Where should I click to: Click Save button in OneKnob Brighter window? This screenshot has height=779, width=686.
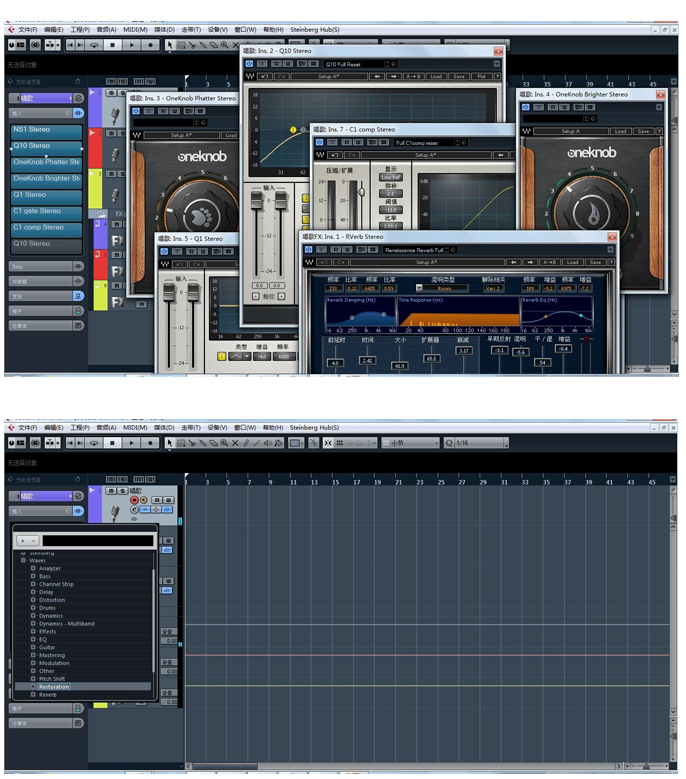643,131
